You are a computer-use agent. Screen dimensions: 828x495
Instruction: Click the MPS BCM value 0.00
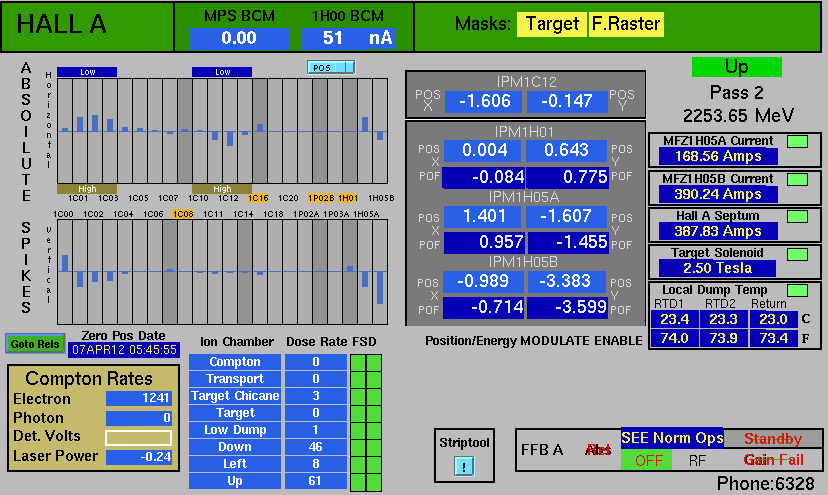pos(239,38)
